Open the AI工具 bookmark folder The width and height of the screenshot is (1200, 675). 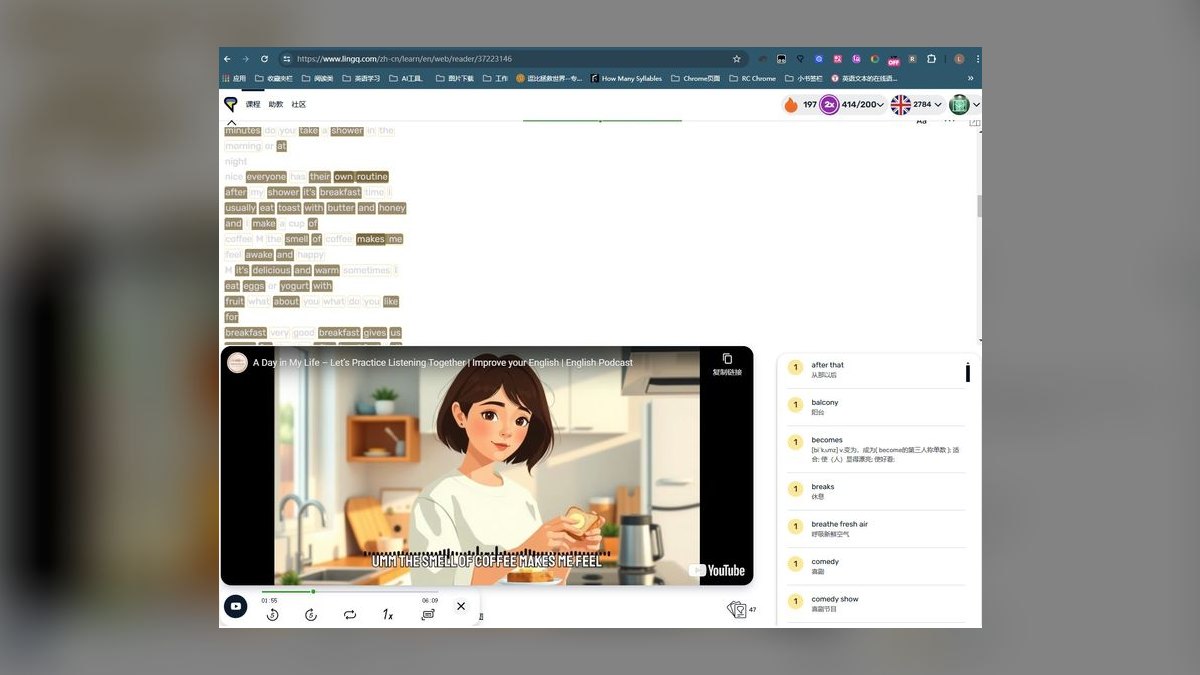[x=406, y=78]
